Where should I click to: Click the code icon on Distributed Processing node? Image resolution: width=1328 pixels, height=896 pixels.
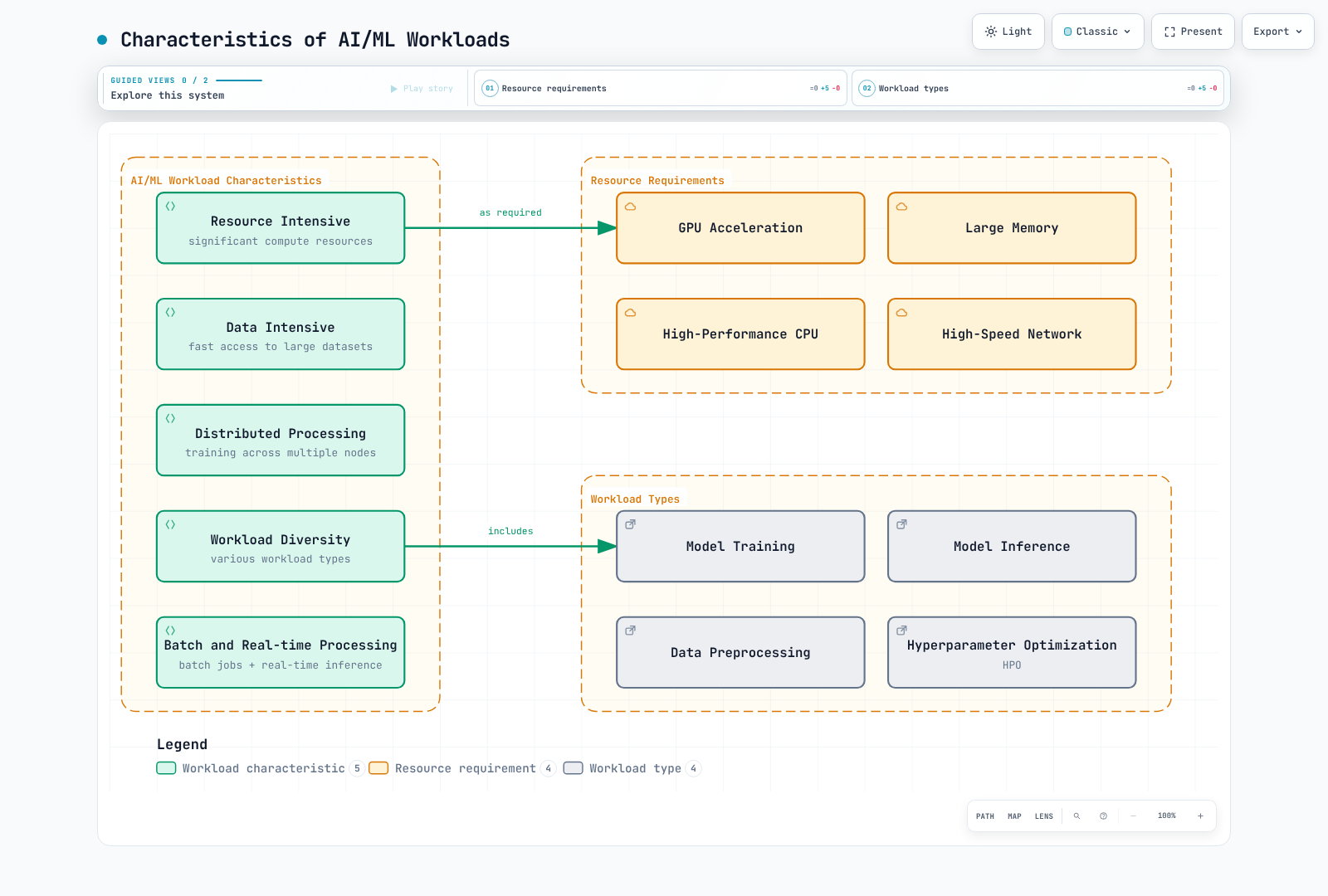[x=170, y=419]
